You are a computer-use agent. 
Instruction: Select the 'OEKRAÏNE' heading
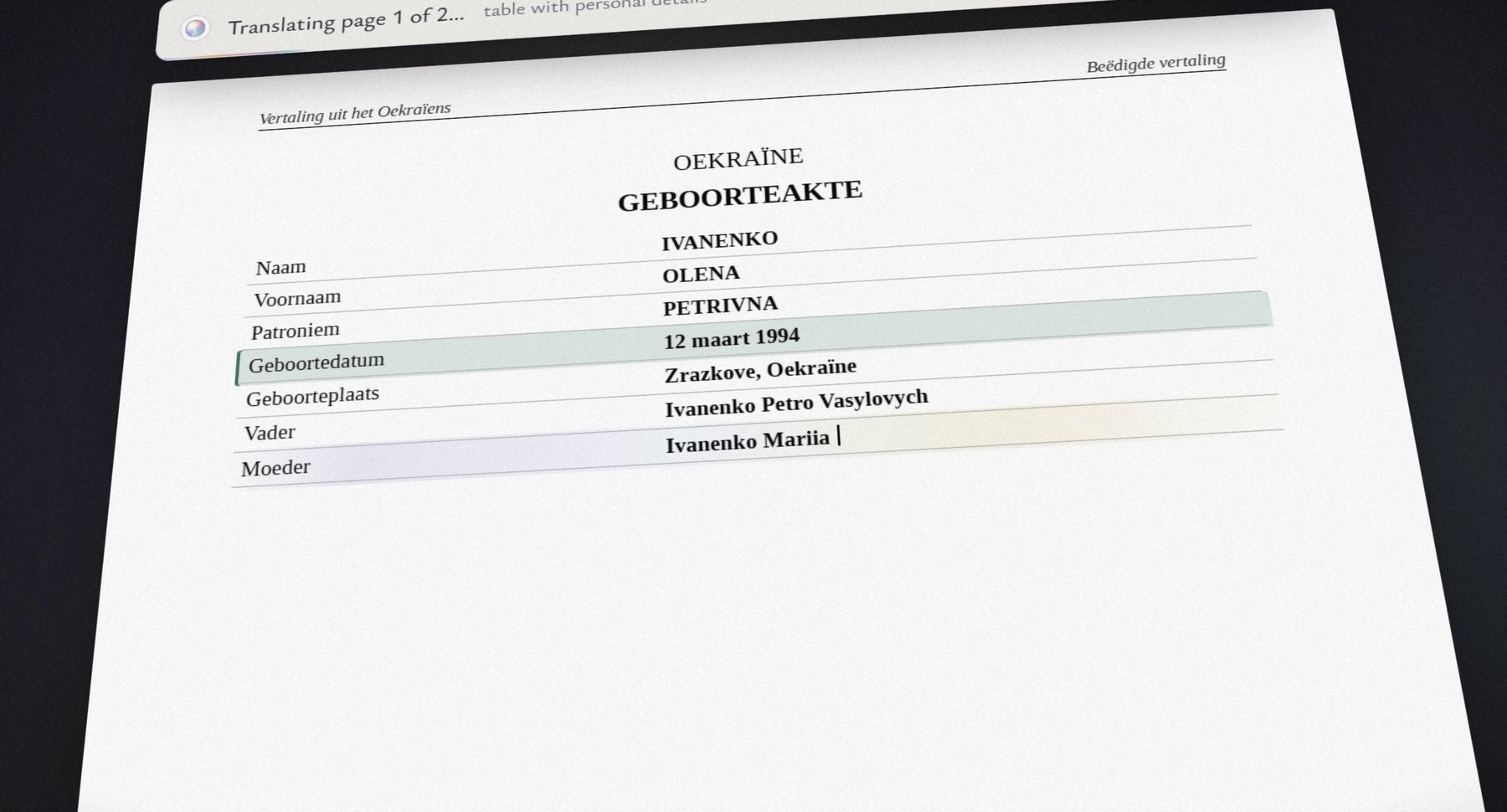coord(738,159)
